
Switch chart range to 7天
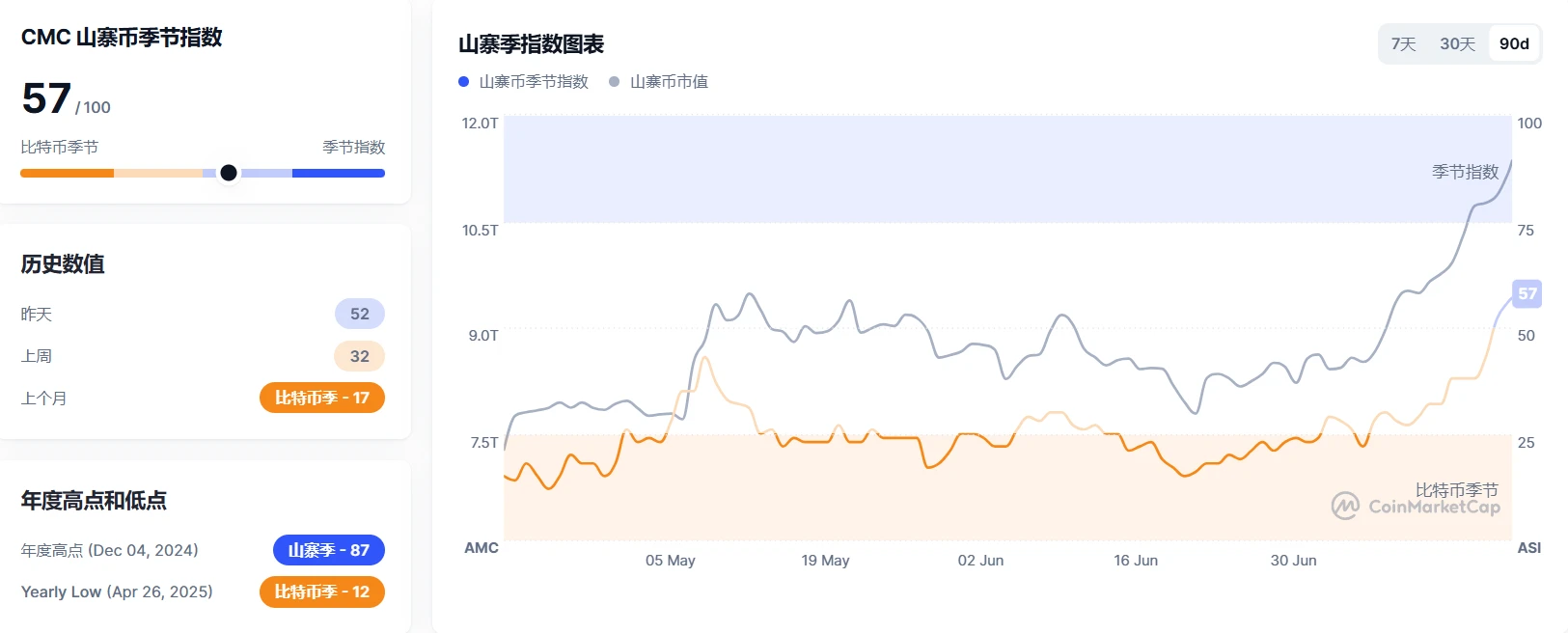(1404, 44)
